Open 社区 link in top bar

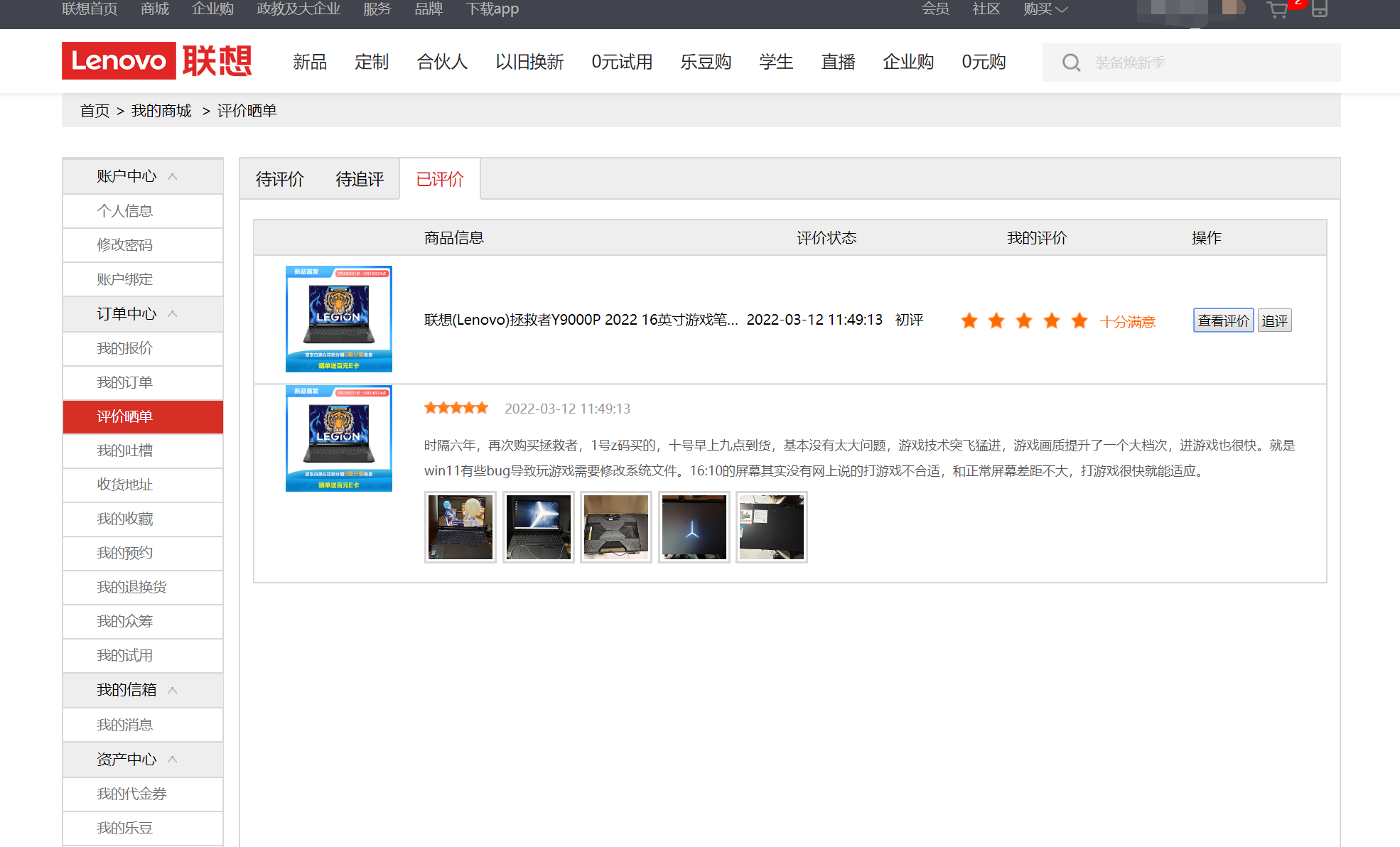tap(986, 9)
